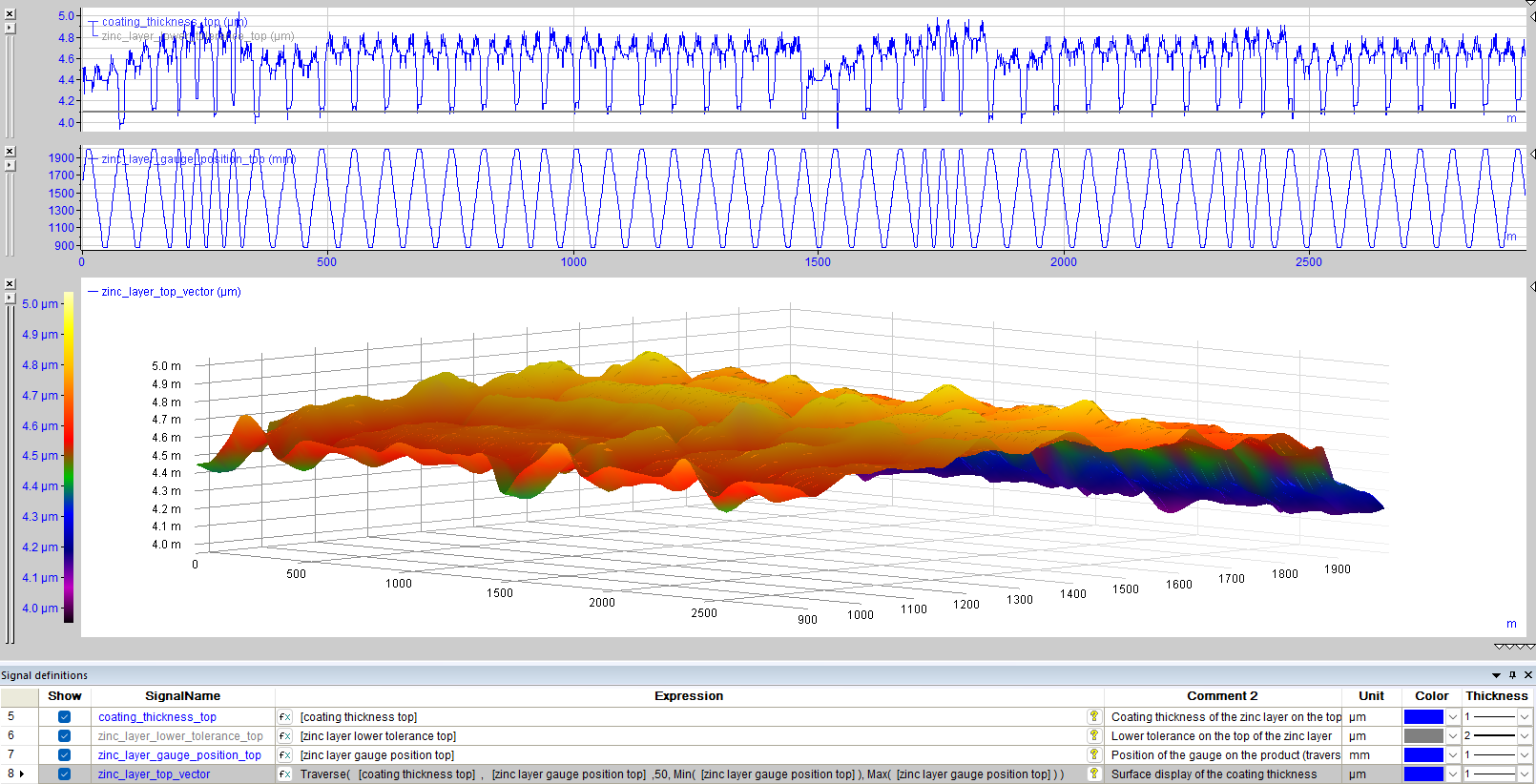
Task: Expand the 3D vector graph strip arrow
Action: pyautogui.click(x=10, y=298)
